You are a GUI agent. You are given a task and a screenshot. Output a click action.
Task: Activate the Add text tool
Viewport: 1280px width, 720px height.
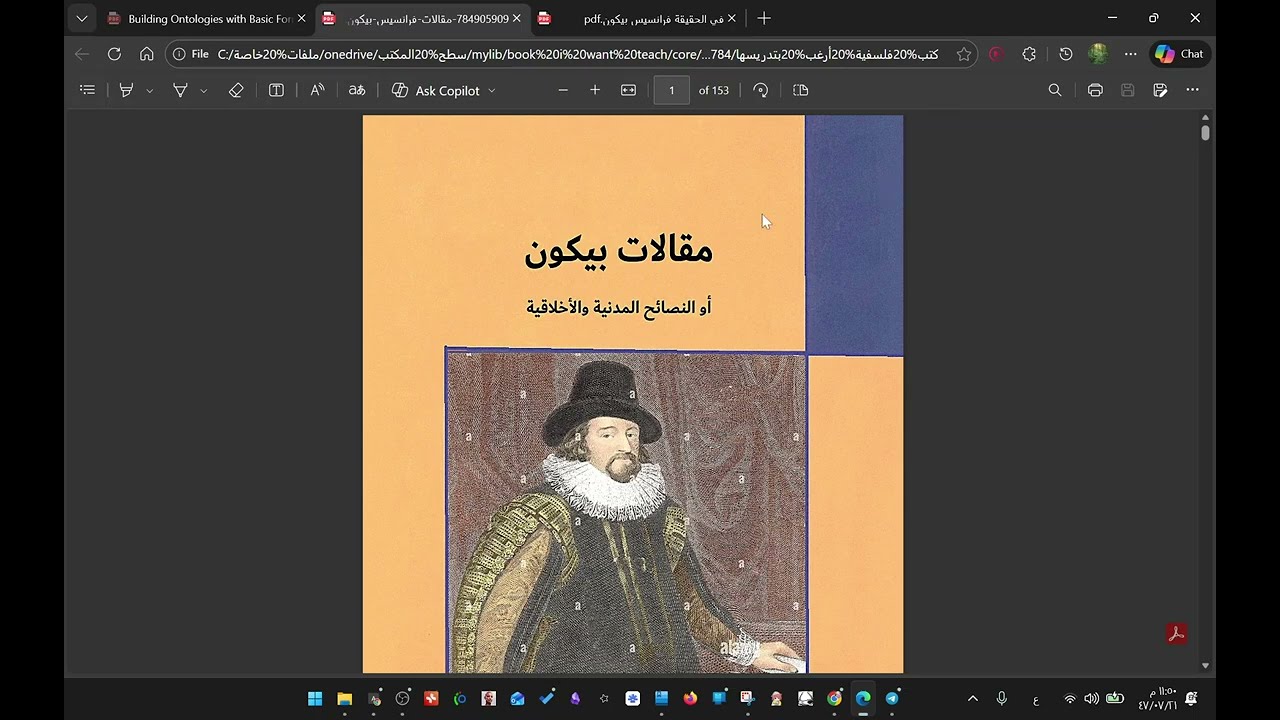pyautogui.click(x=277, y=90)
